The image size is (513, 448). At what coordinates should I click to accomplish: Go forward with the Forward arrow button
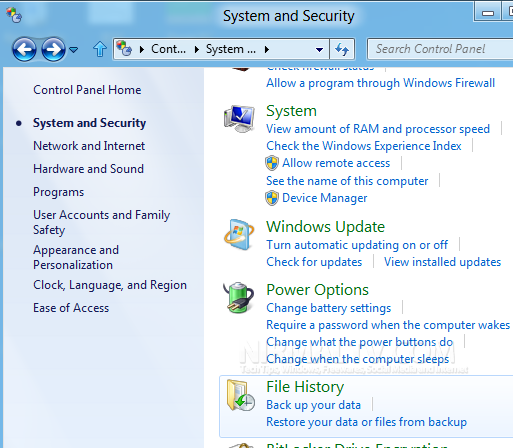click(53, 49)
